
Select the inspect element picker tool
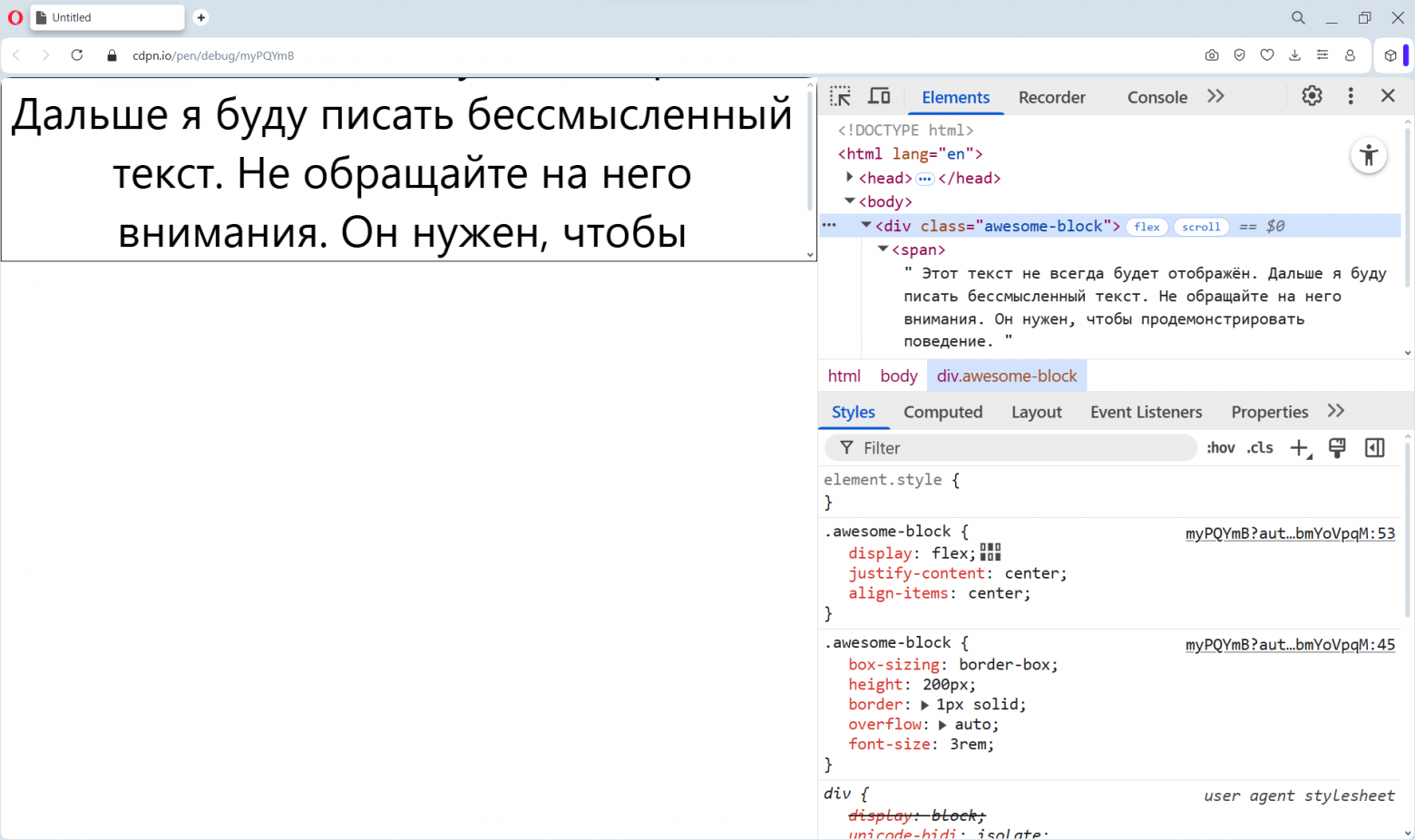(x=840, y=95)
